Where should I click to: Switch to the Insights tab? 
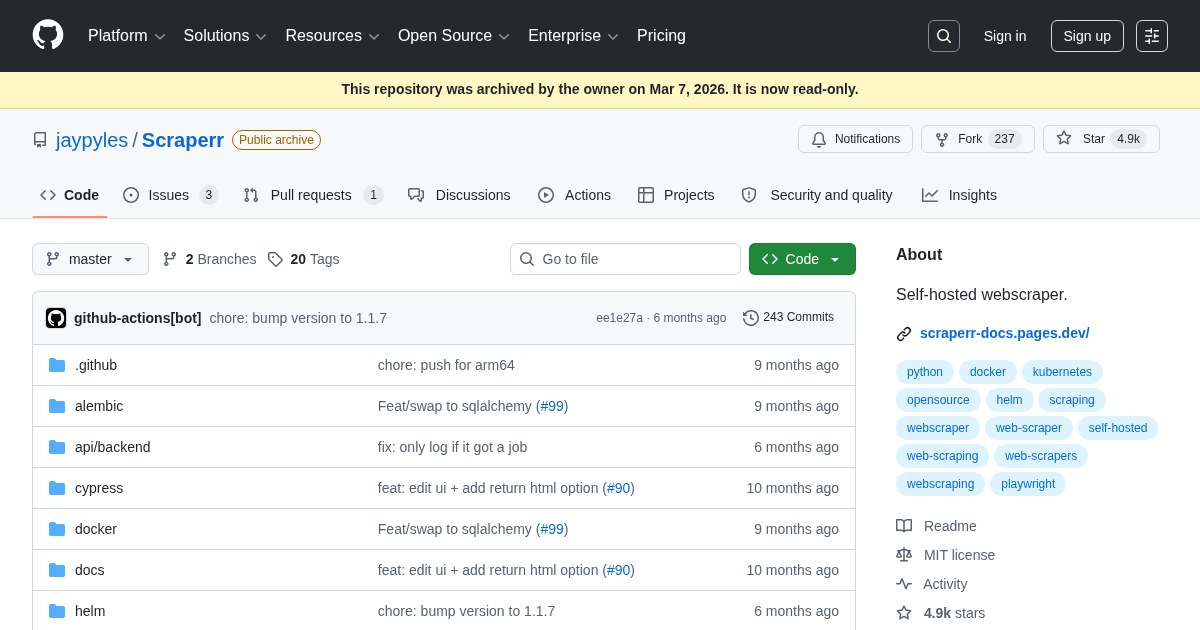point(959,195)
